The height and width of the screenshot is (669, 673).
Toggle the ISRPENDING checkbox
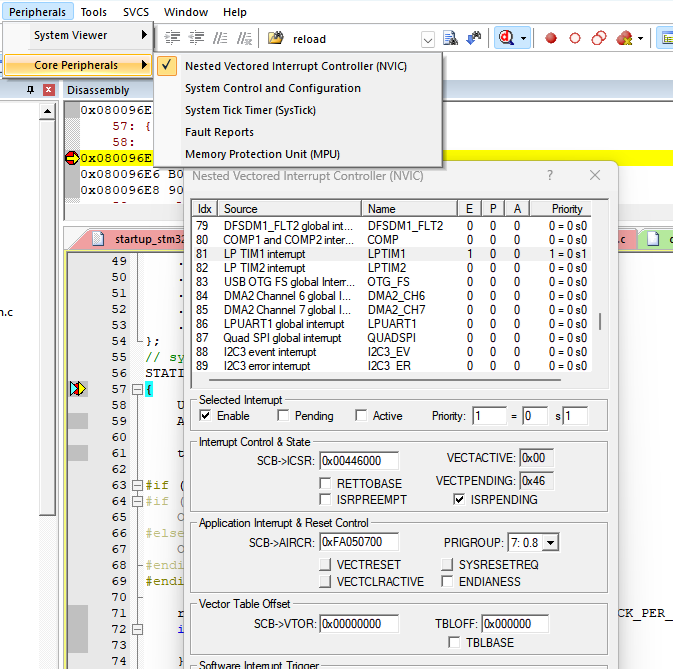point(459,499)
